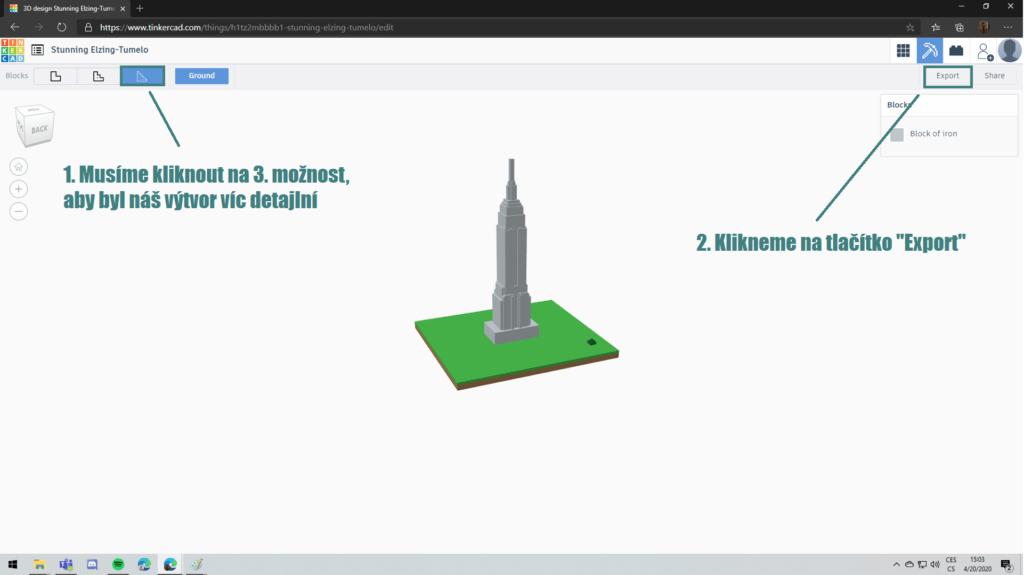Select the largest block size option

[x=56, y=76]
